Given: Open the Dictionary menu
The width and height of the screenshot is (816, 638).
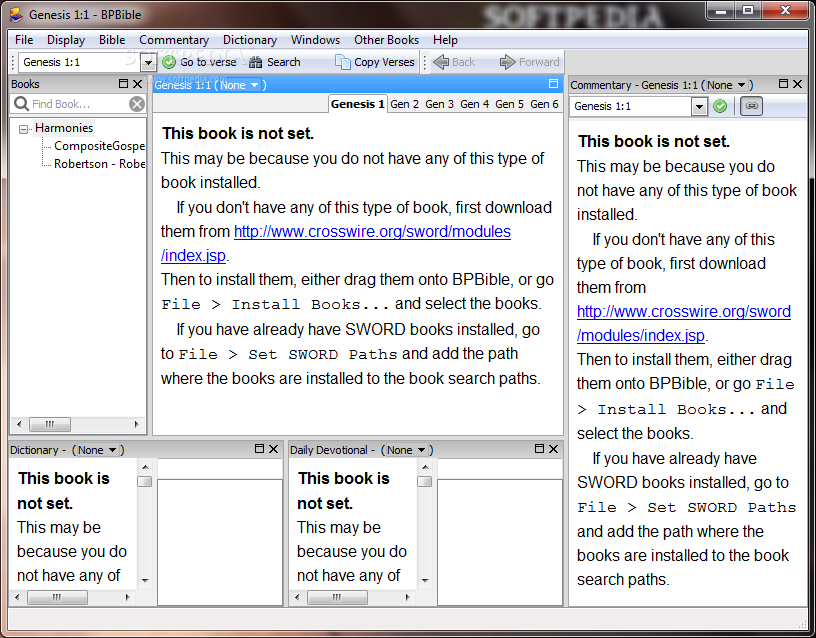Looking at the screenshot, I should click(250, 40).
